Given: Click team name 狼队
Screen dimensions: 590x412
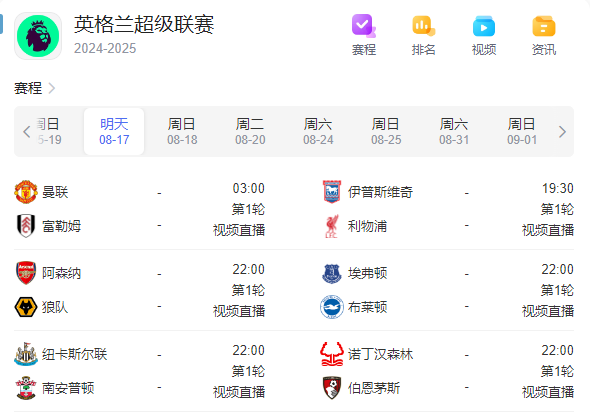Looking at the screenshot, I should coord(55,307).
